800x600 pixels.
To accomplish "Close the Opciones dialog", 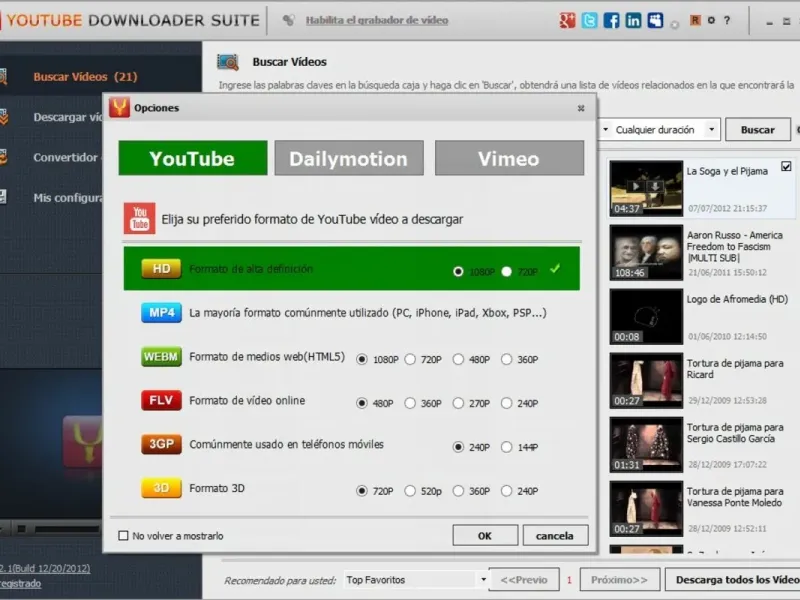I will tap(581, 108).
